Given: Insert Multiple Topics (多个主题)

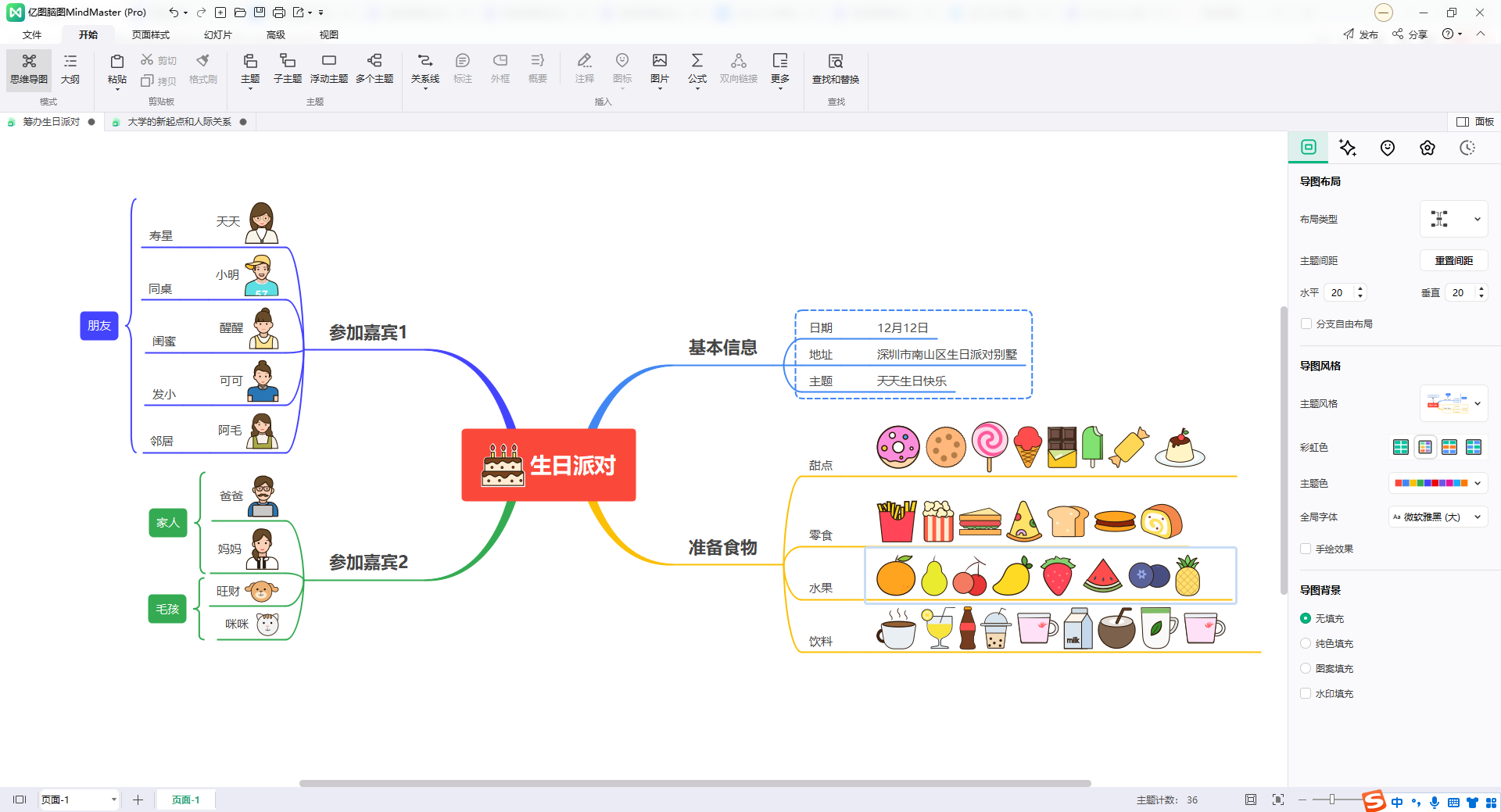Looking at the screenshot, I should tap(374, 70).
